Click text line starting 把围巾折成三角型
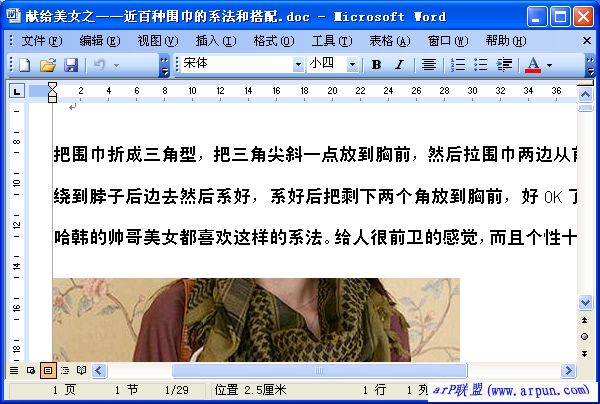 [x=315, y=155]
